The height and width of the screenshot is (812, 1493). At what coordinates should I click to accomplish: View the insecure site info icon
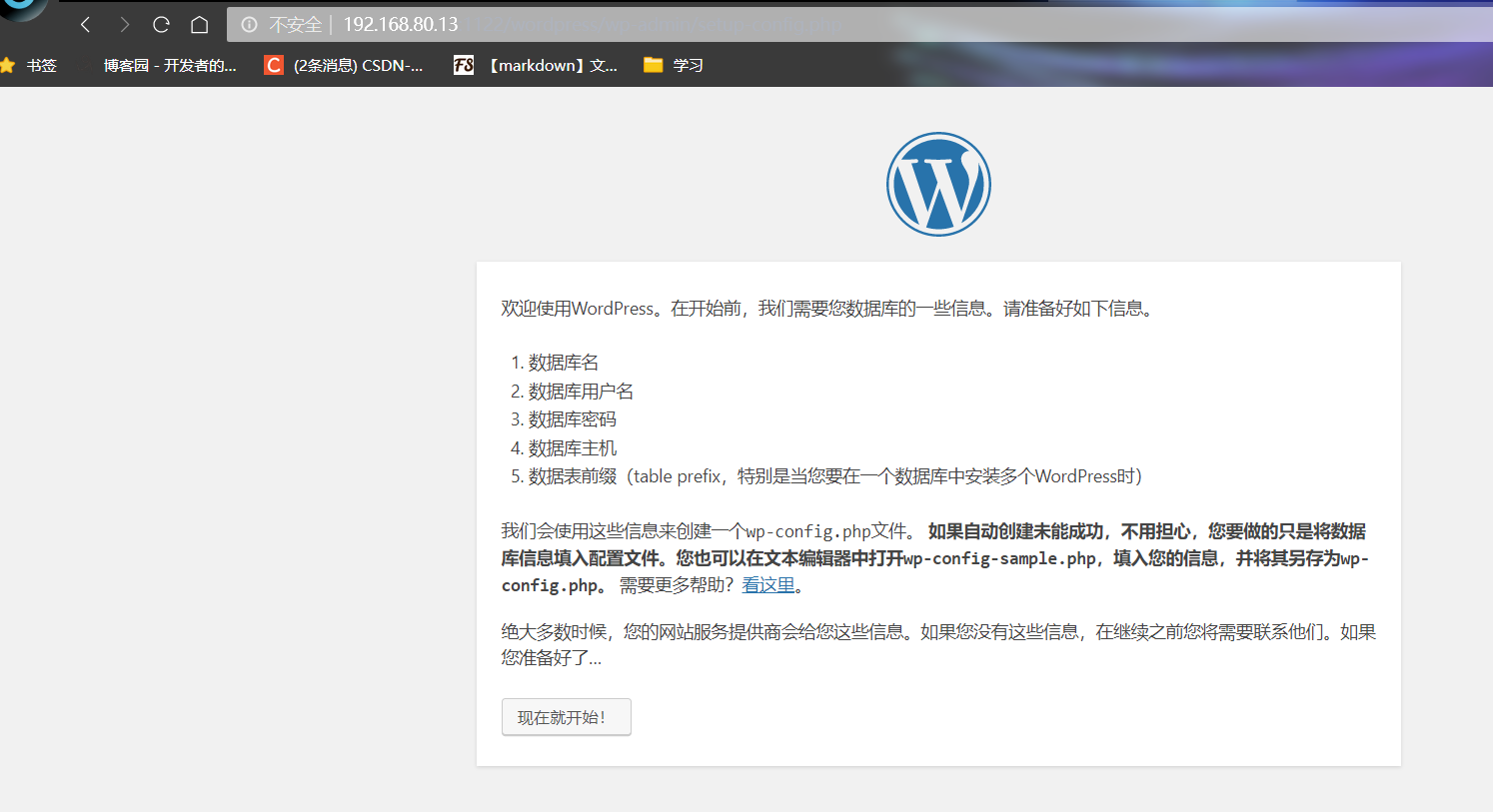(250, 24)
